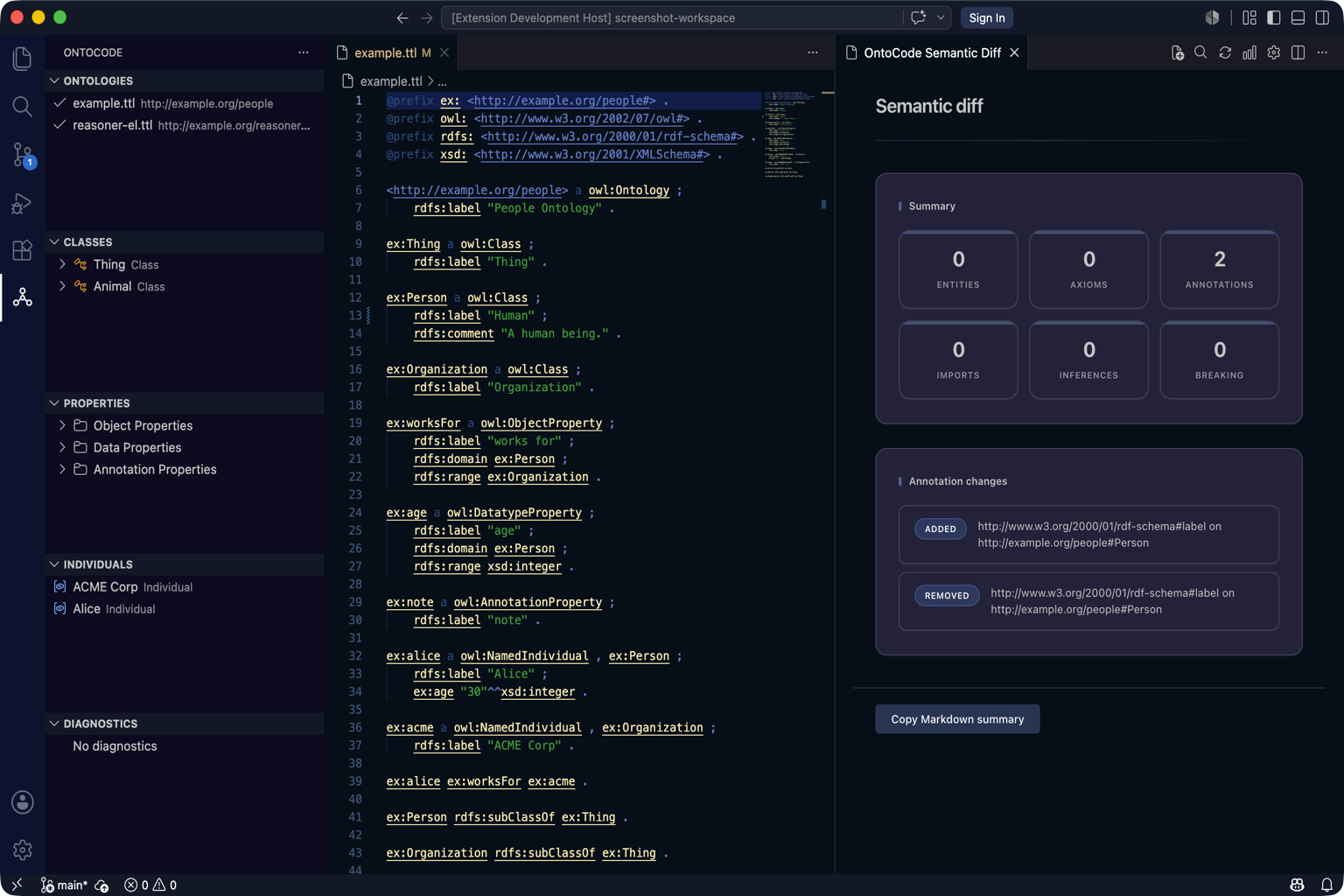Viewport: 1344px width, 896px height.
Task: Open Copilot status icon in status bar
Action: coord(1298,885)
